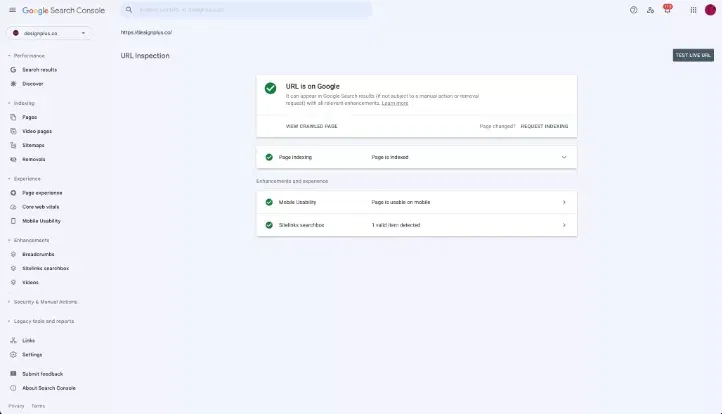The image size is (722, 414).
Task: Click VIEW CRAWLED PAGE
Action: [x=311, y=126]
